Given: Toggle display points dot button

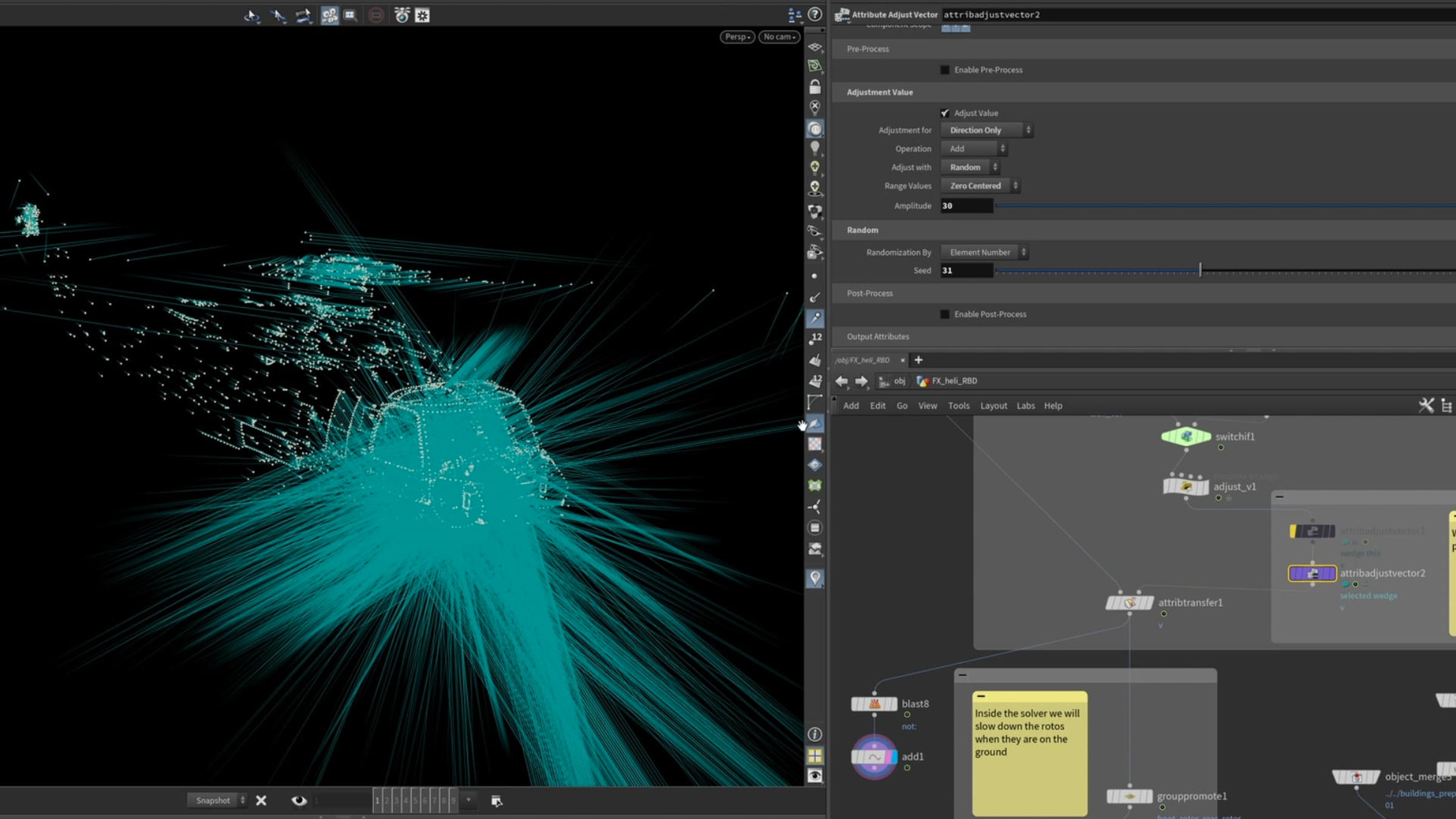Looking at the screenshot, I should 815,276.
